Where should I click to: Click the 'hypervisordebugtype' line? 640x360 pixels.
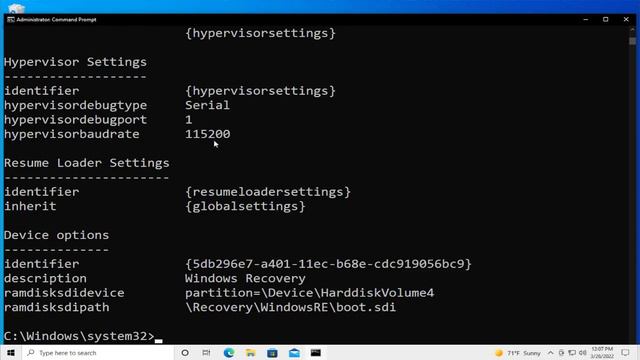(117, 105)
